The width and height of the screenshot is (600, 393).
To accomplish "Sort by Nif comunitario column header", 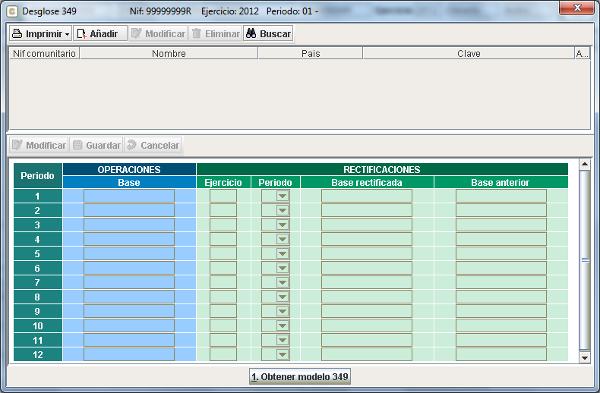I will [44, 53].
